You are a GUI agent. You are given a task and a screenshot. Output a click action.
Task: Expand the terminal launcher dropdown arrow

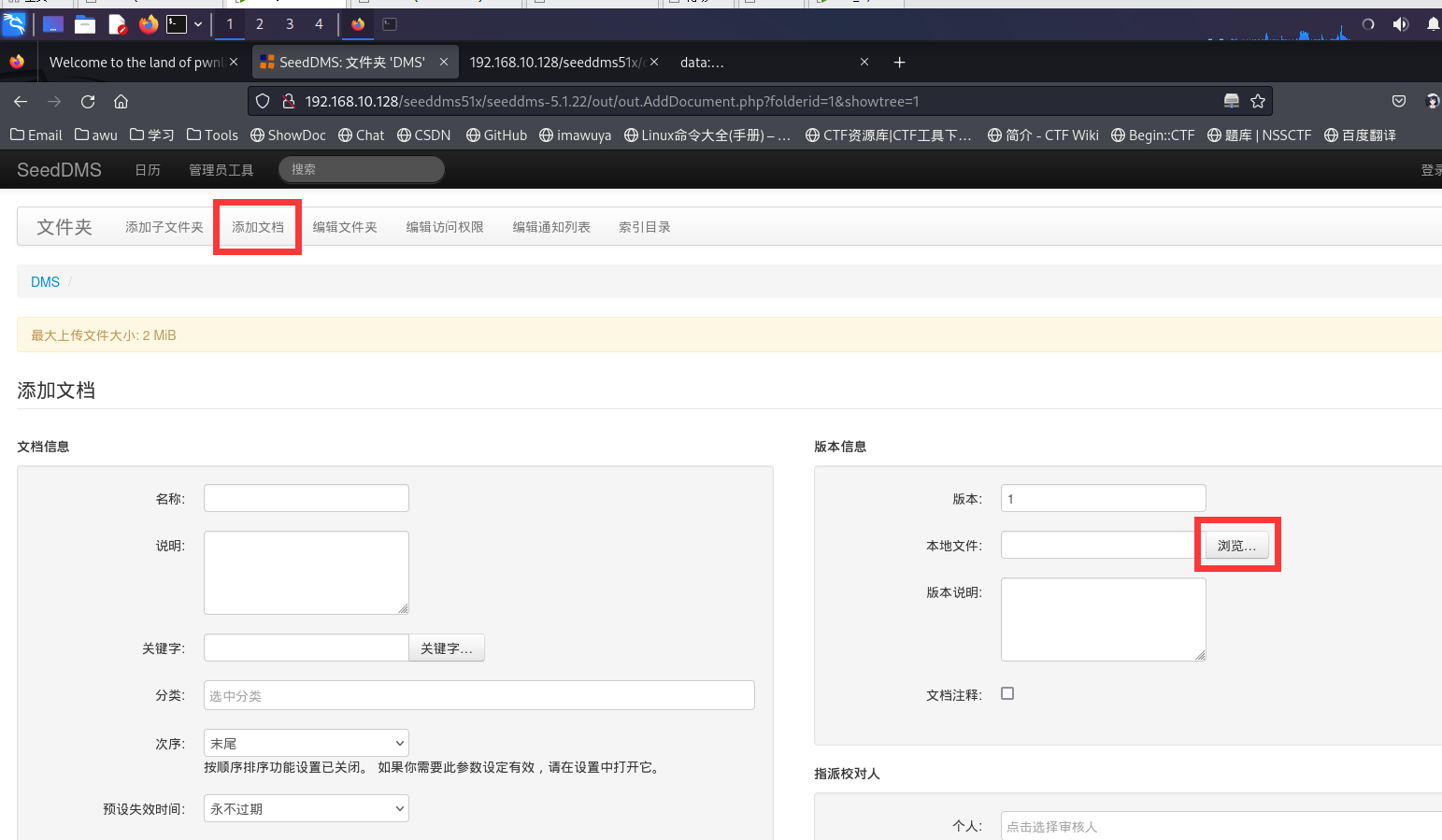pyautogui.click(x=198, y=24)
